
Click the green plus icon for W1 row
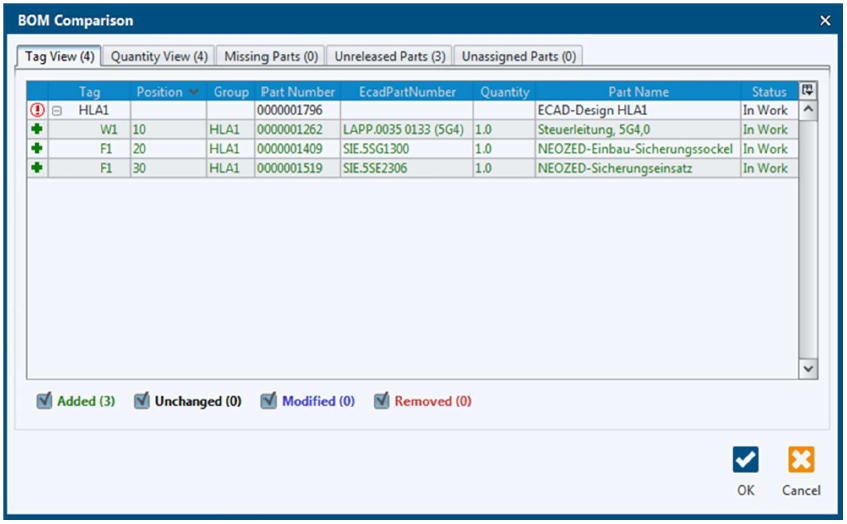[38, 130]
